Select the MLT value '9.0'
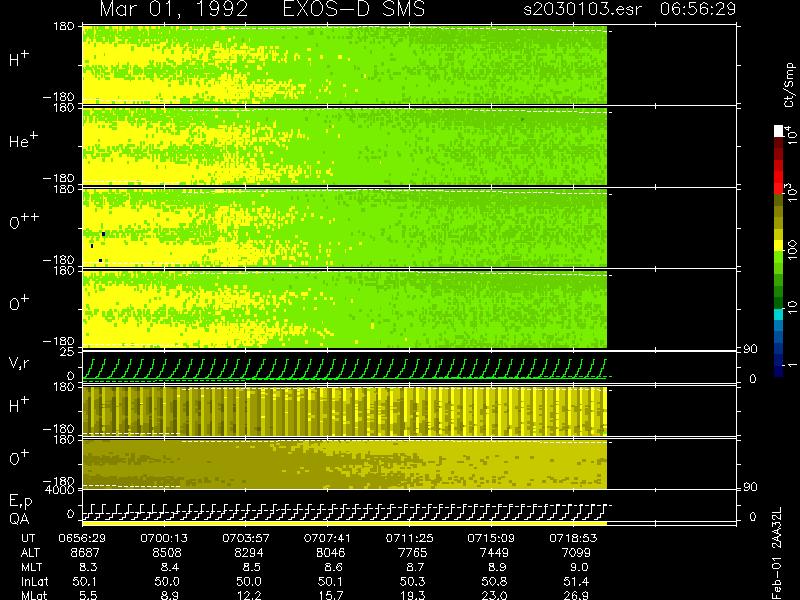800x600 pixels. 579,567
